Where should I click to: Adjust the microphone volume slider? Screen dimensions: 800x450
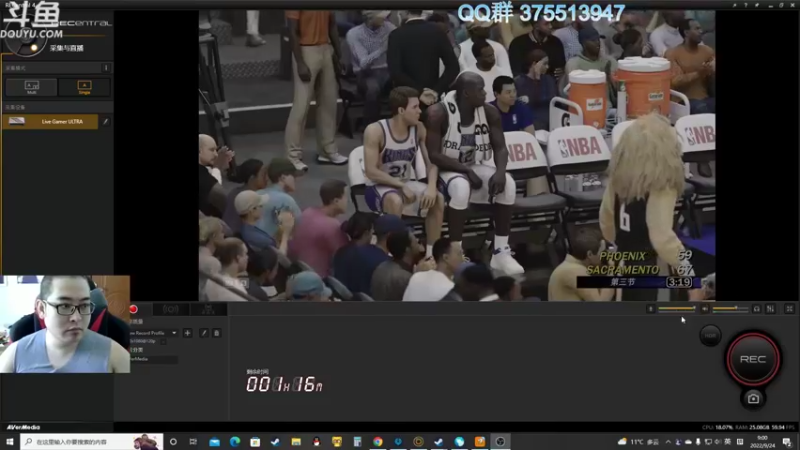click(x=677, y=309)
